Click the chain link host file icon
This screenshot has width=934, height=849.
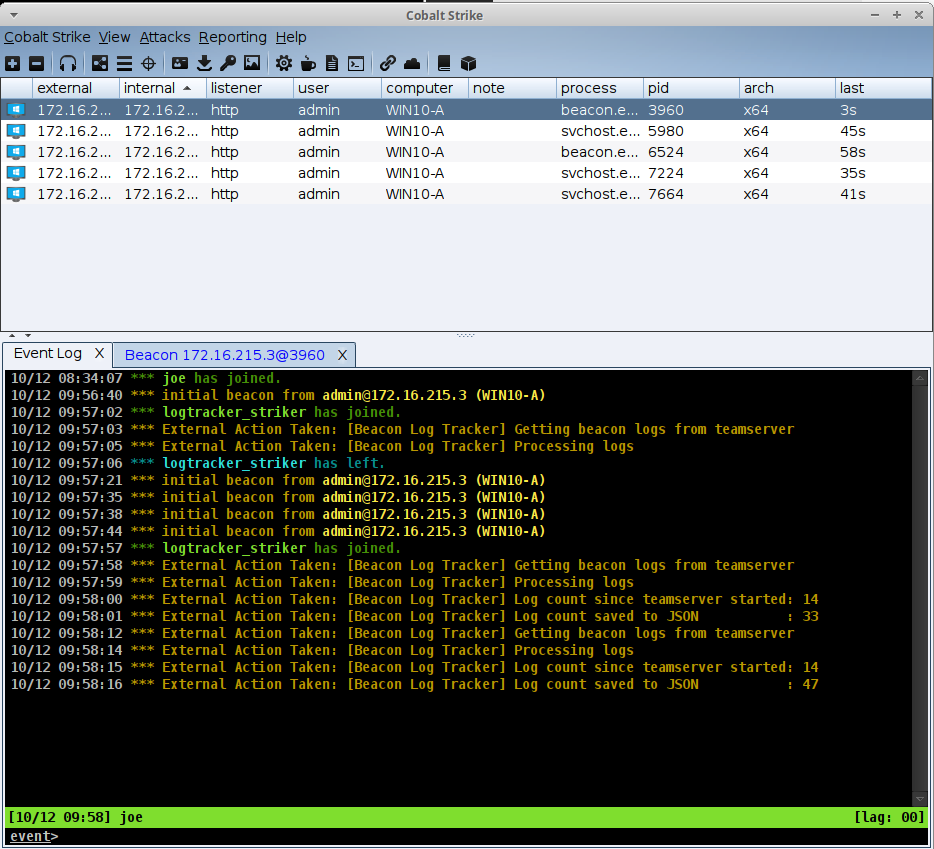coord(388,63)
